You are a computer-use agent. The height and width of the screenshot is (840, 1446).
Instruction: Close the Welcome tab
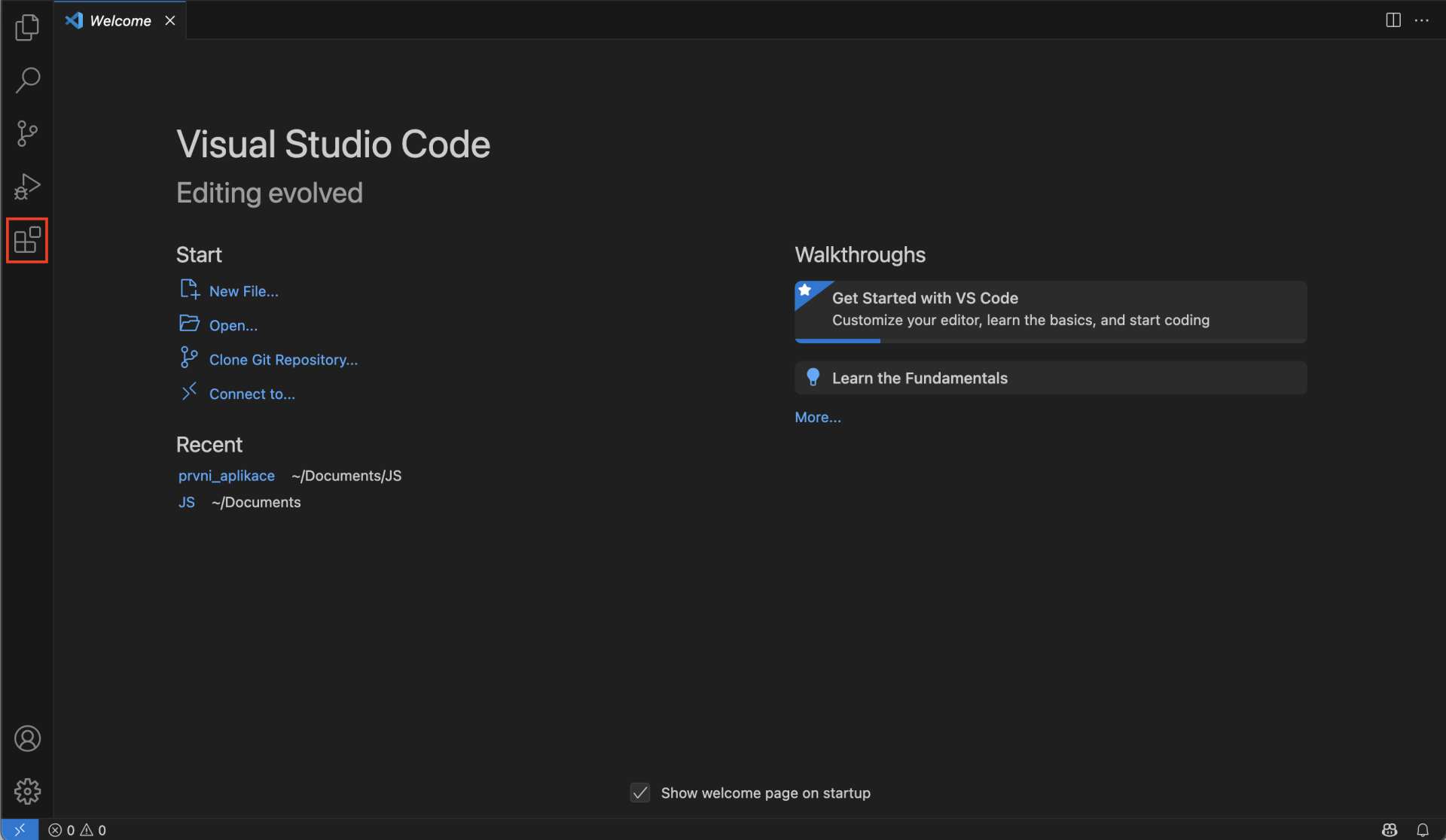[170, 20]
